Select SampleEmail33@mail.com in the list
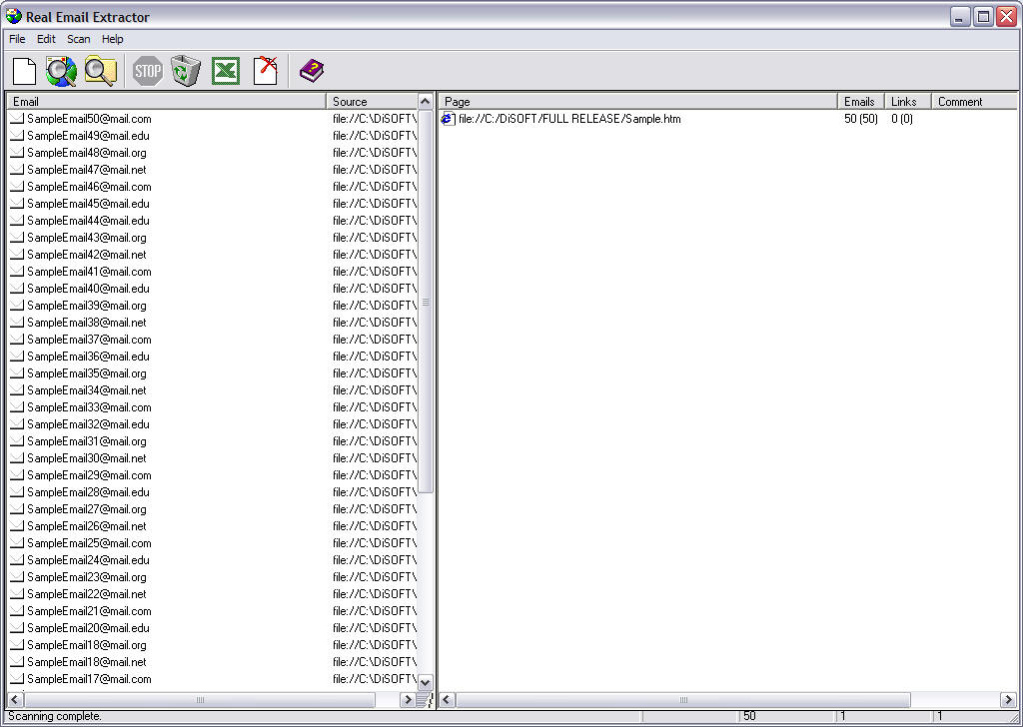Screen dimensions: 1023x727 click(x=89, y=407)
